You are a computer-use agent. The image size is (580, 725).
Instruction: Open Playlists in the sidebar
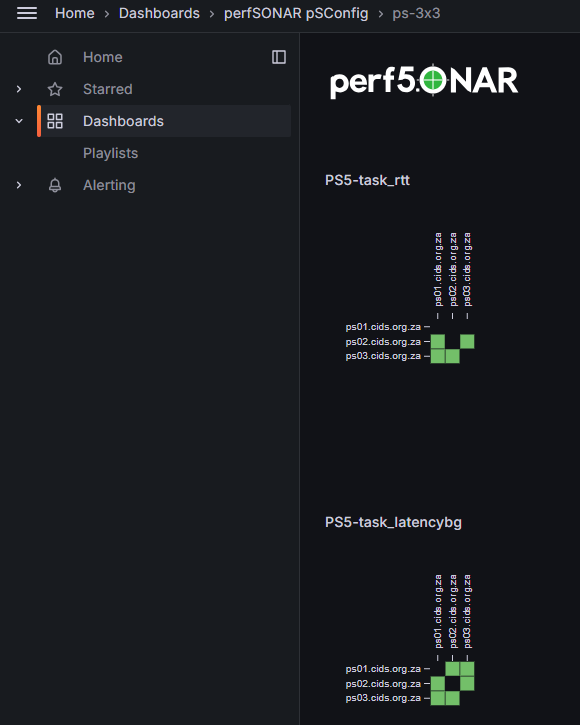point(111,153)
